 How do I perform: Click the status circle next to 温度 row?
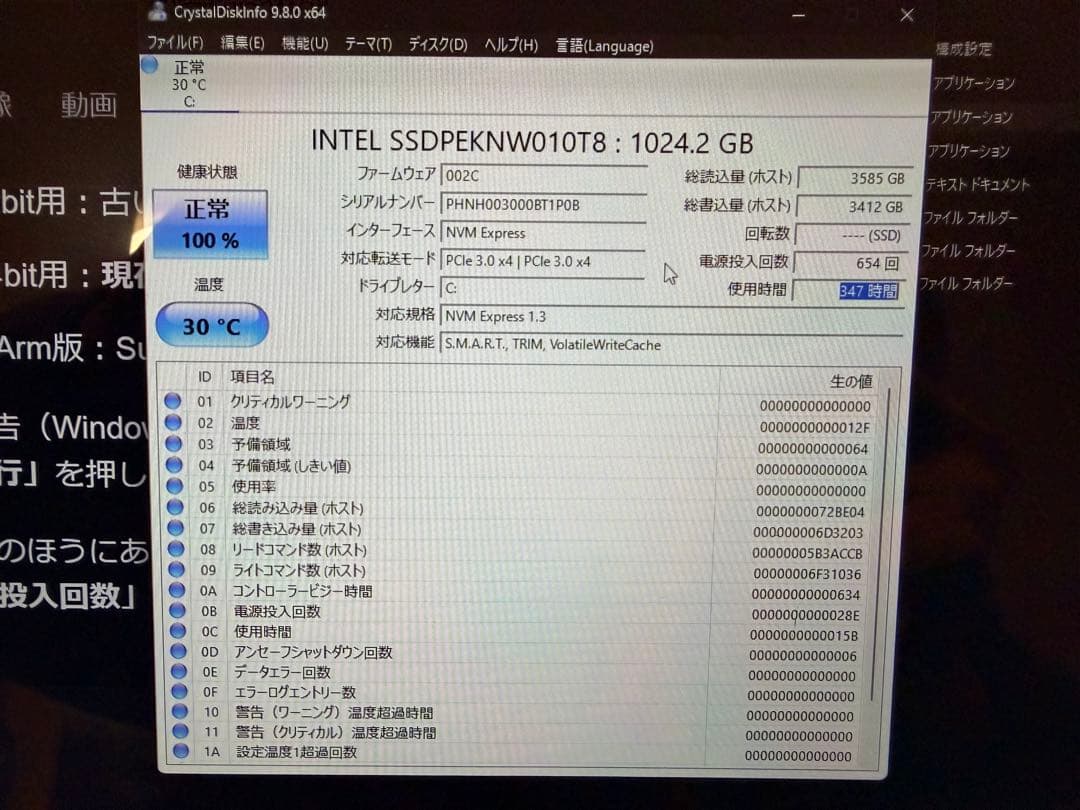[173, 422]
